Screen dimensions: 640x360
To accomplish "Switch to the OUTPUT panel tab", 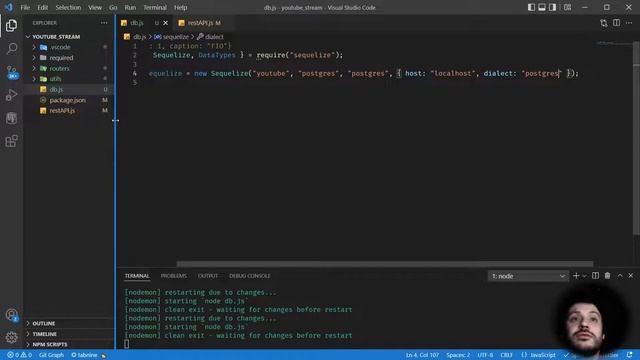I will 208,276.
